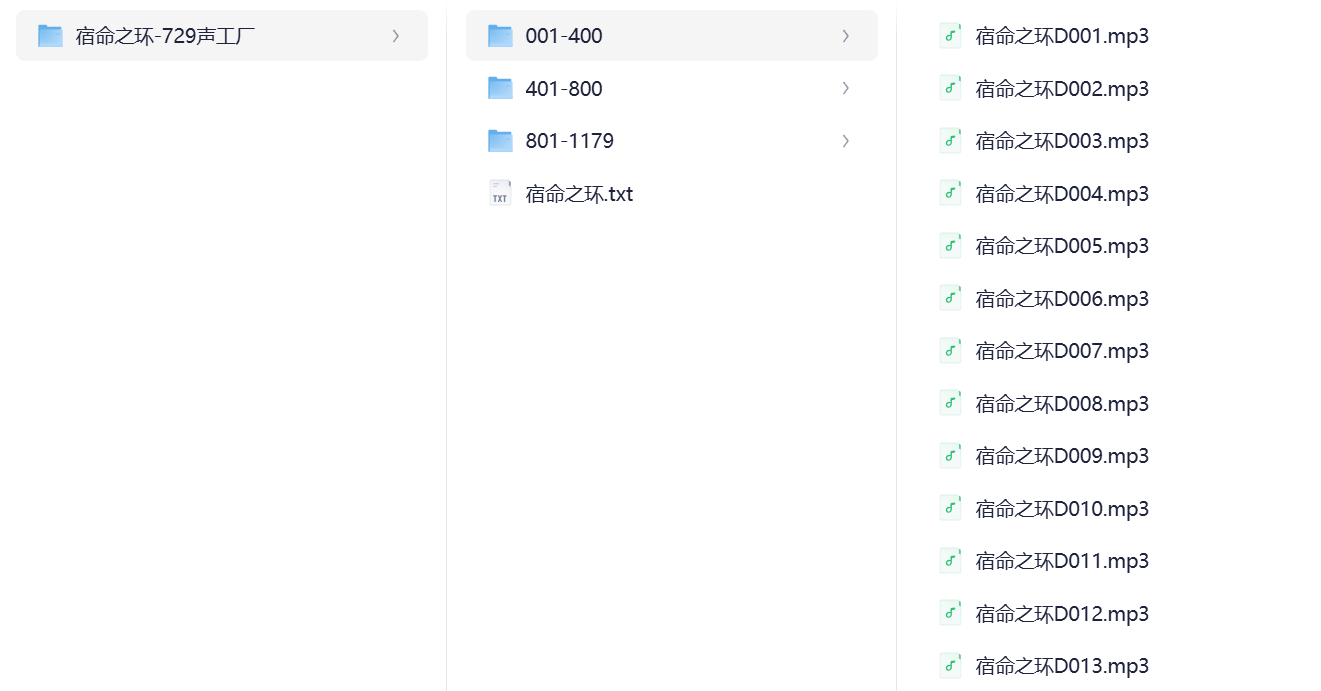
Task: Select file name 宿命之环D009.mp3
Action: point(1062,457)
